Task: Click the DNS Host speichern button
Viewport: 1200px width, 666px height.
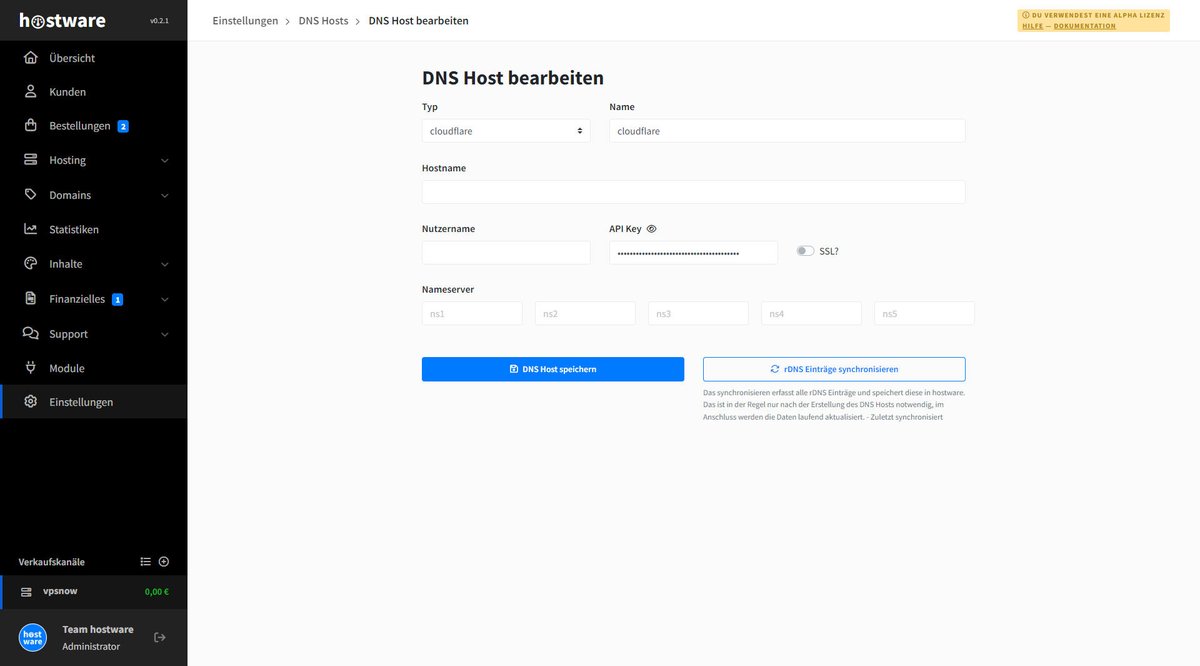Action: (x=553, y=369)
